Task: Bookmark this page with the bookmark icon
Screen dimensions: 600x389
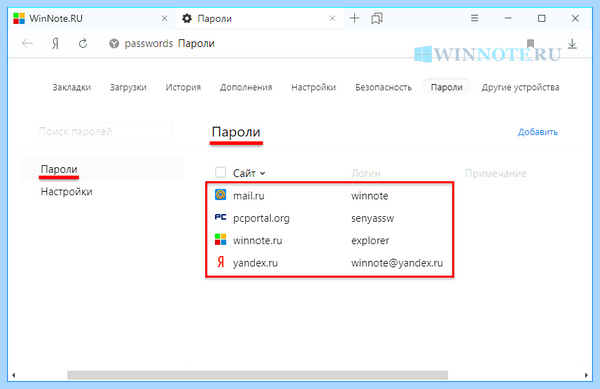Action: coord(530,44)
